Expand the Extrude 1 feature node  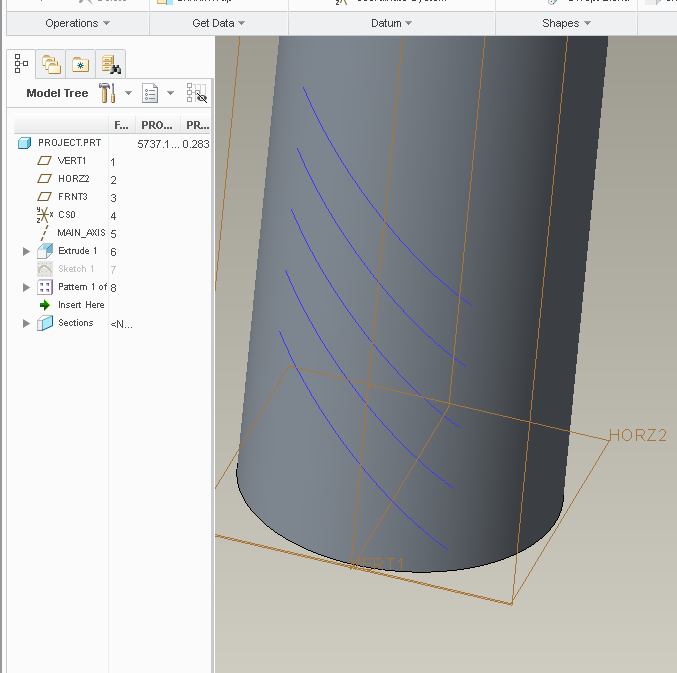coord(26,251)
